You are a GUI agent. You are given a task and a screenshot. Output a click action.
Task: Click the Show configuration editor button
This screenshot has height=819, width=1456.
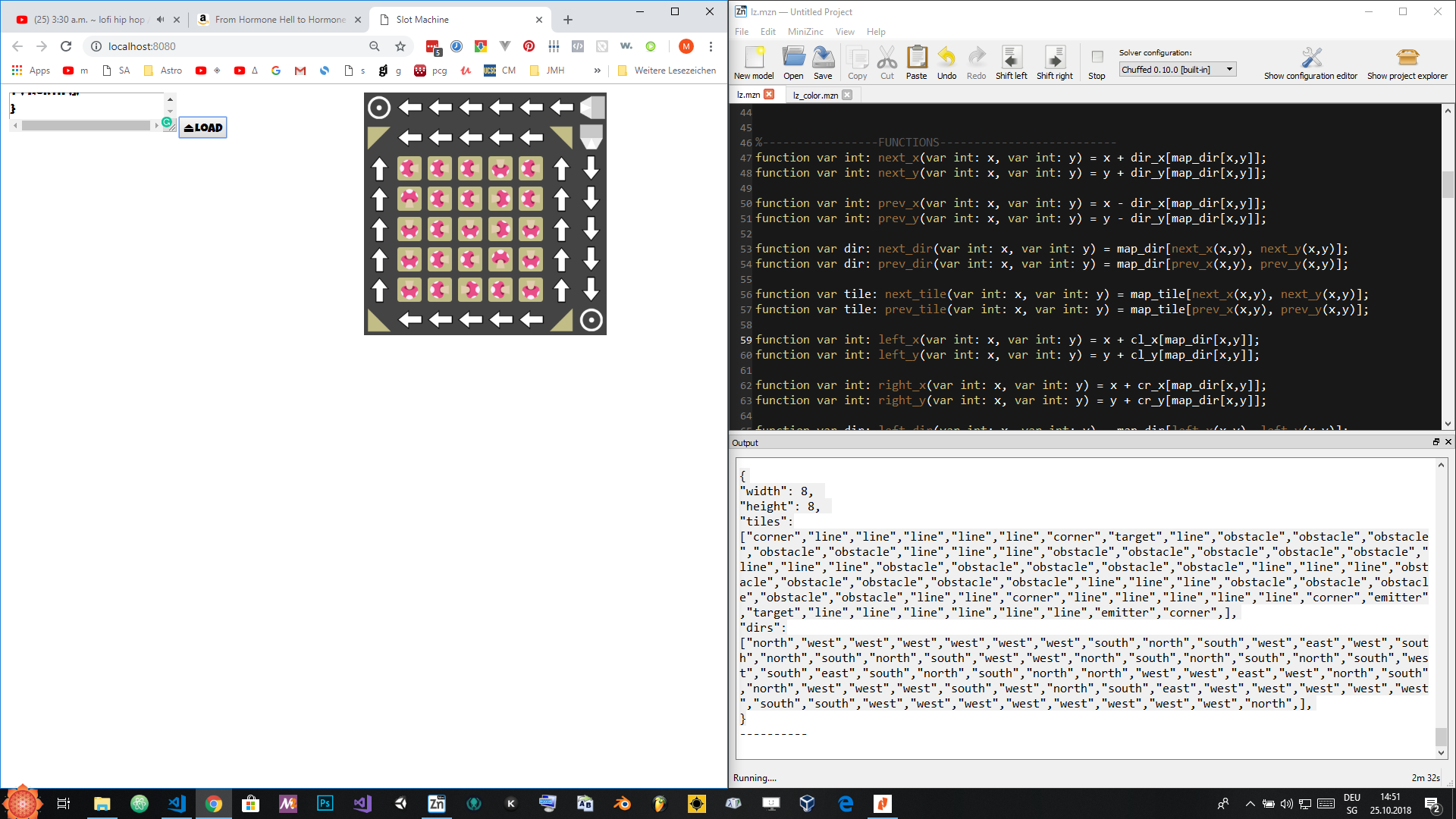click(1312, 63)
